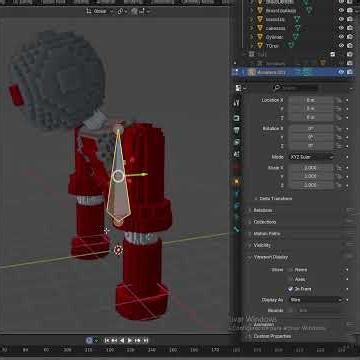The image size is (360, 360).
Task: Hide the TOrso object in viewport
Action: tap(341, 45)
